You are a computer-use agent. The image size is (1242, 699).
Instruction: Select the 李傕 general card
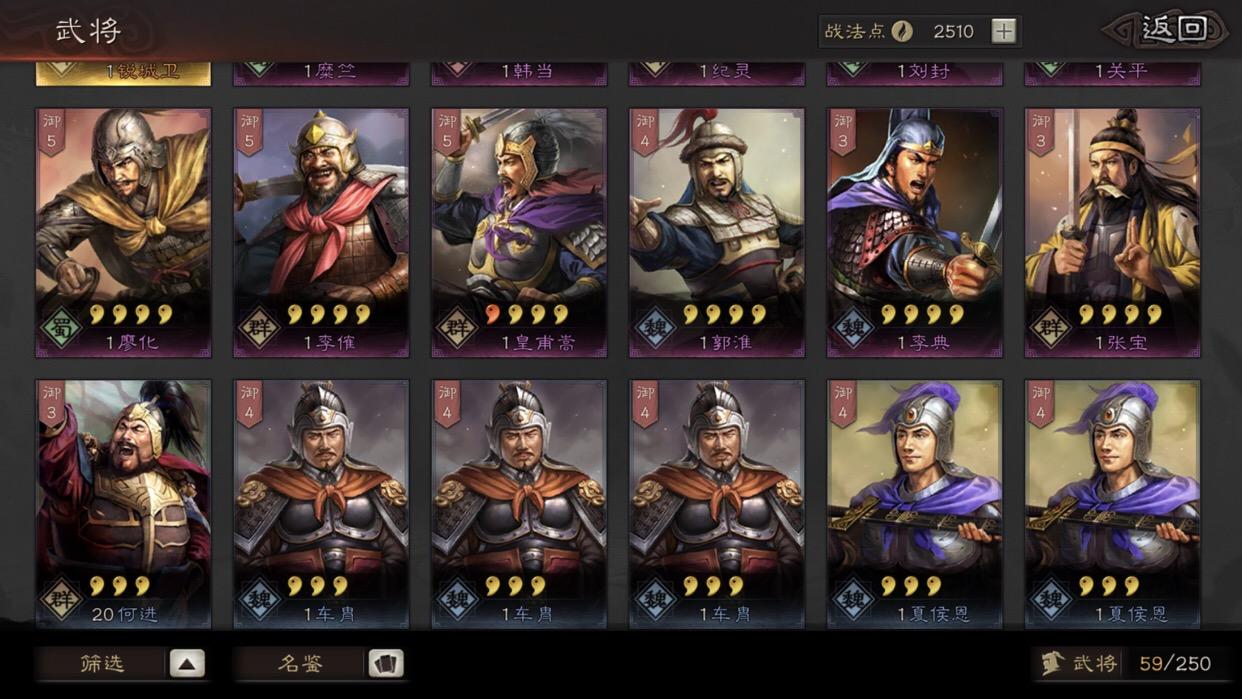coord(321,232)
